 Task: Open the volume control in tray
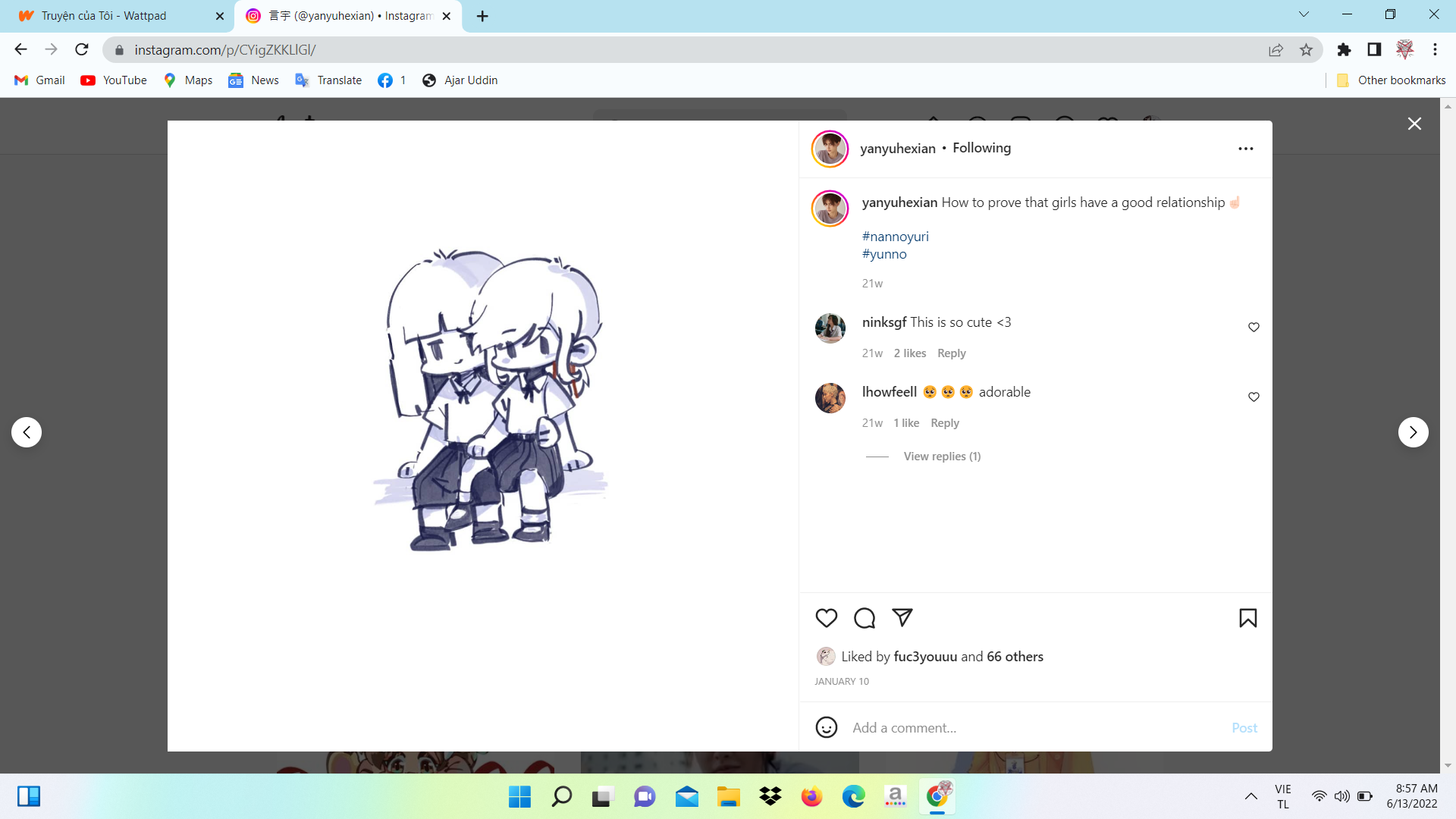click(1341, 796)
